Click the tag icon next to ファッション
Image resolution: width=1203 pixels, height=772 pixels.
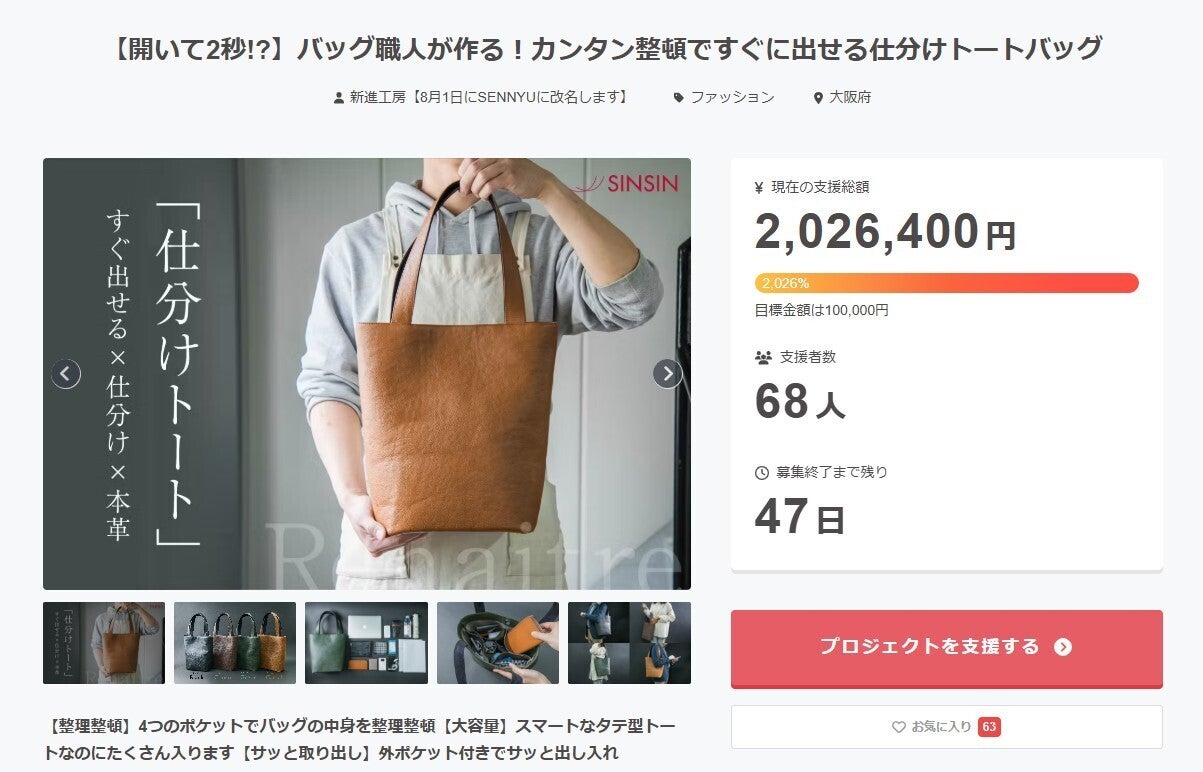click(x=679, y=98)
